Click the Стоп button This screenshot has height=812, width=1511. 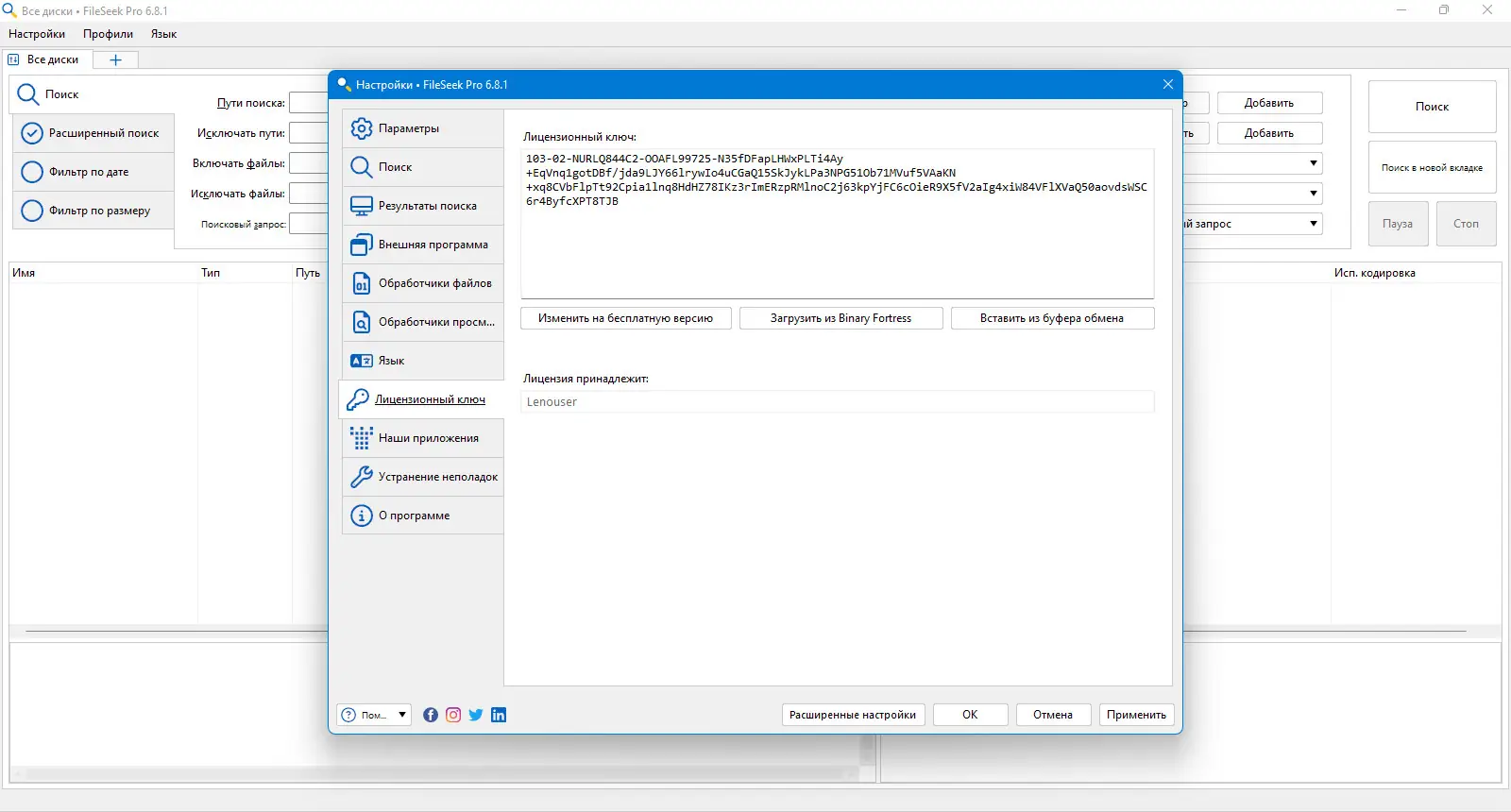[1466, 224]
